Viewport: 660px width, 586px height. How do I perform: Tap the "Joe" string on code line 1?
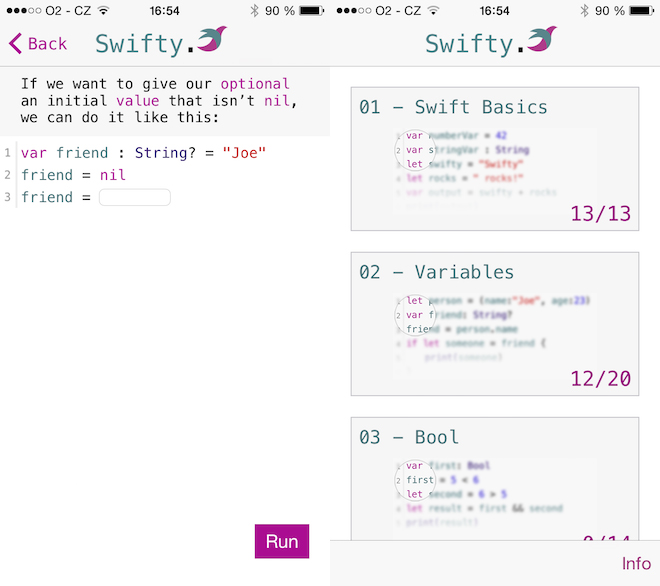coord(244,153)
